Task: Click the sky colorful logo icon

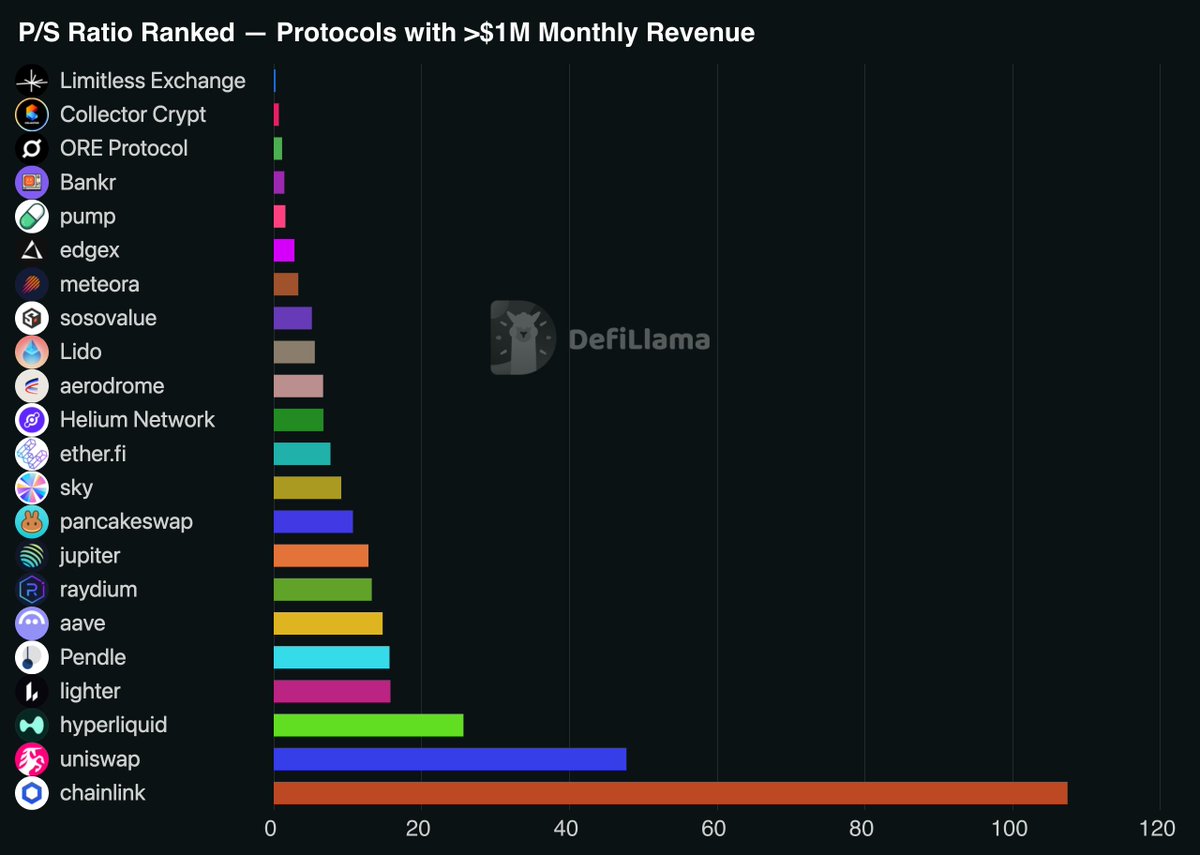Action: point(32,488)
